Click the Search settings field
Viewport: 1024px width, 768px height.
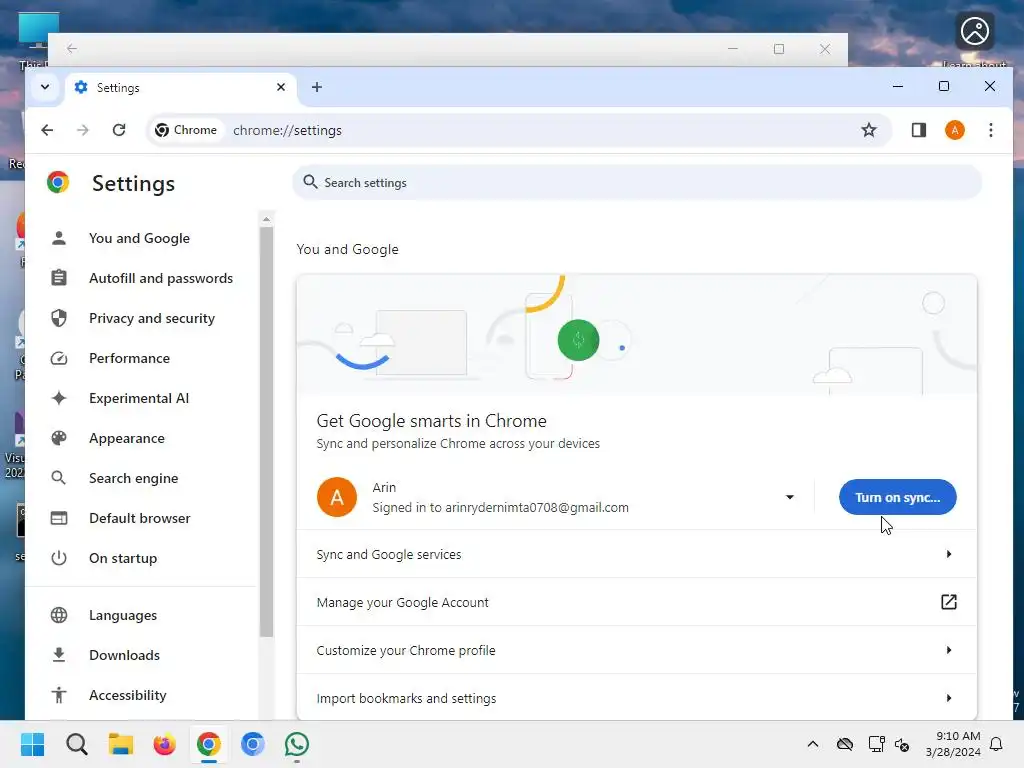pyautogui.click(x=637, y=183)
